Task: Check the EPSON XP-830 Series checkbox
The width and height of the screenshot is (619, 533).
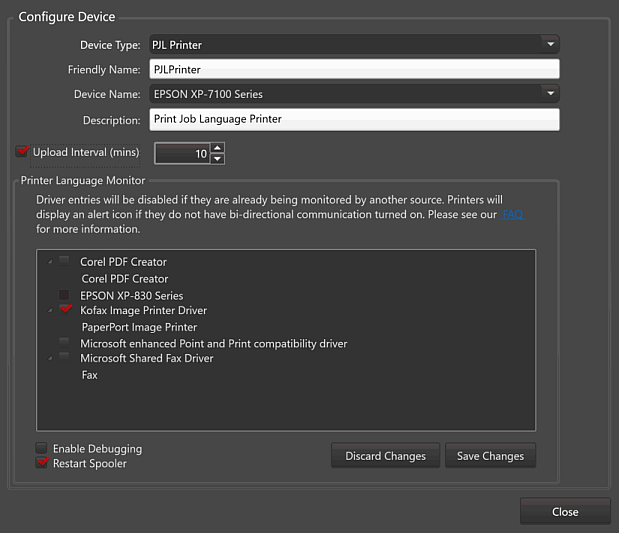Action: pos(64,295)
